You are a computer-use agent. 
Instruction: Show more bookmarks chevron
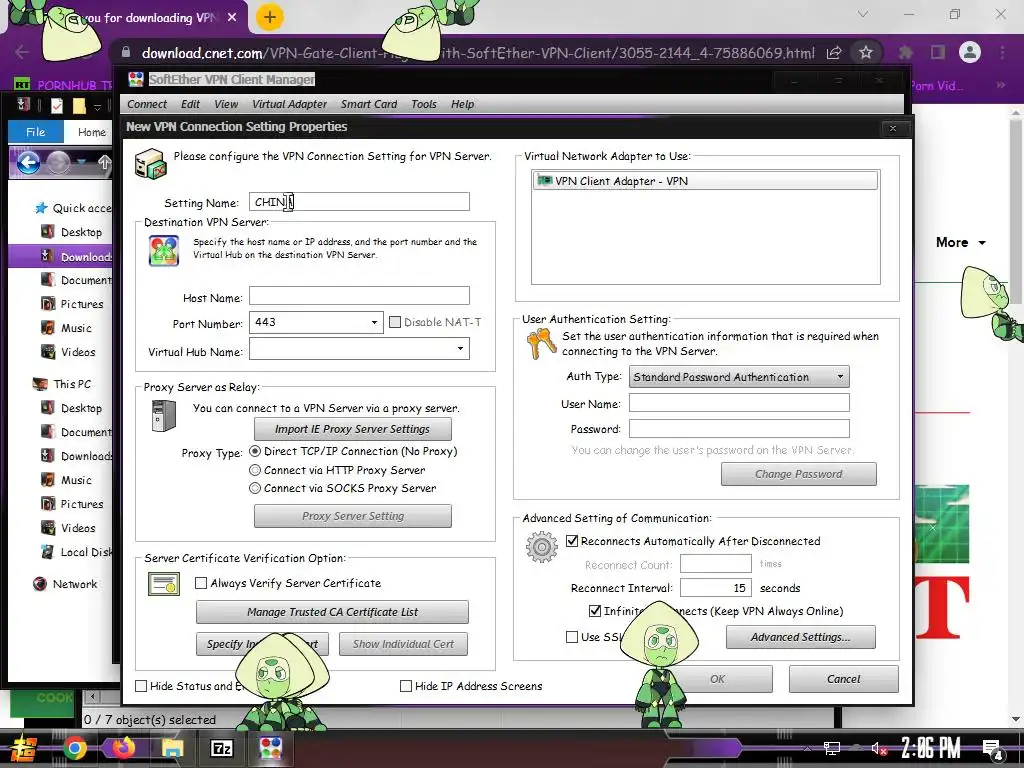point(1000,85)
